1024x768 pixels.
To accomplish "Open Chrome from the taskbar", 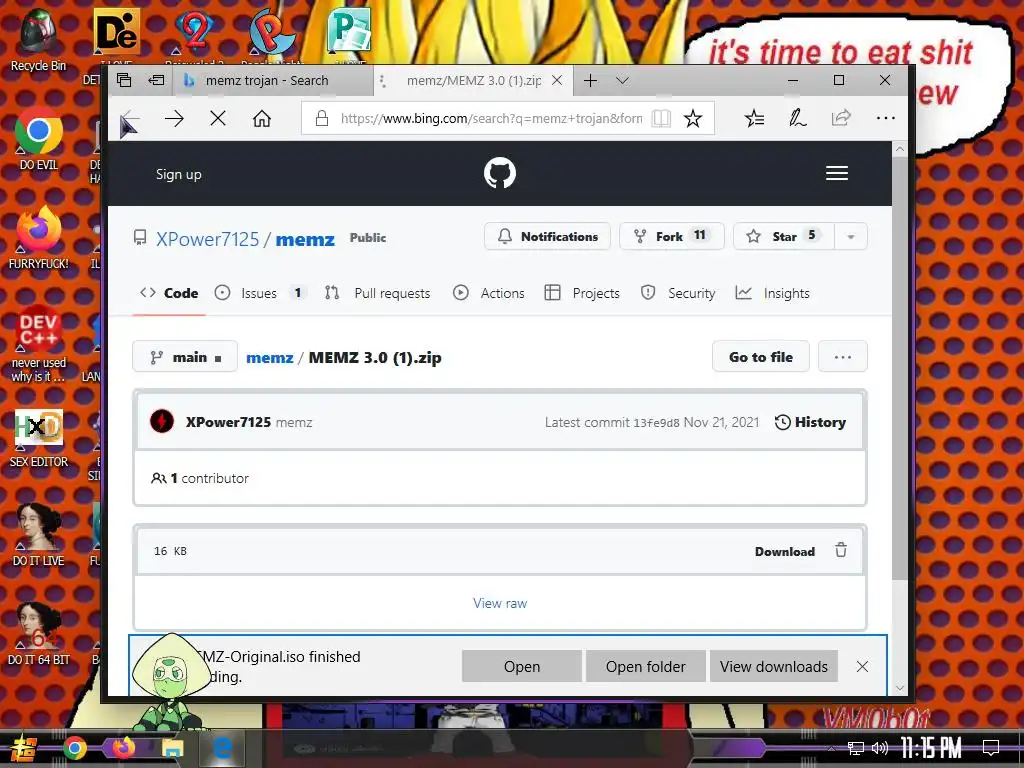I will click(74, 748).
